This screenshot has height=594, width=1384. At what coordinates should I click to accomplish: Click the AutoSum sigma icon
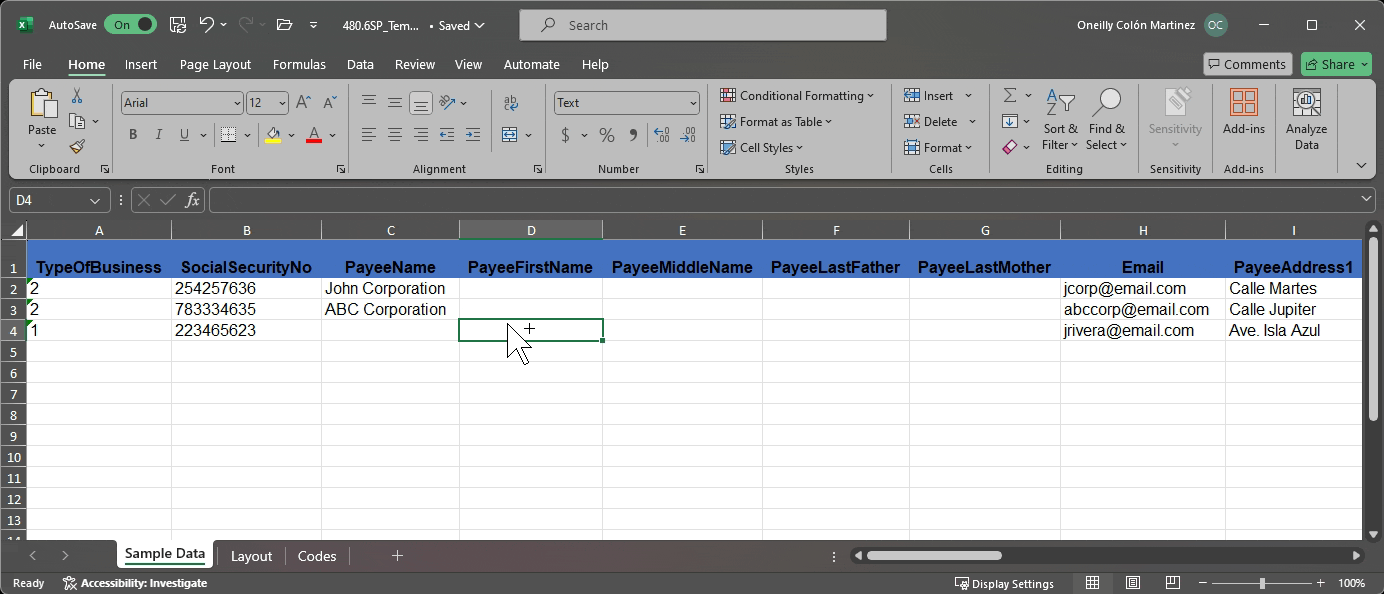pos(1010,95)
